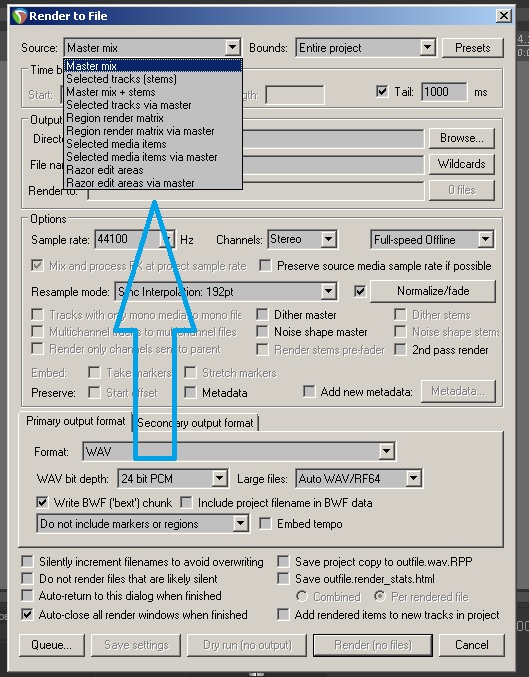Choose Master mix + stems option
This screenshot has width=529, height=677.
153,92
